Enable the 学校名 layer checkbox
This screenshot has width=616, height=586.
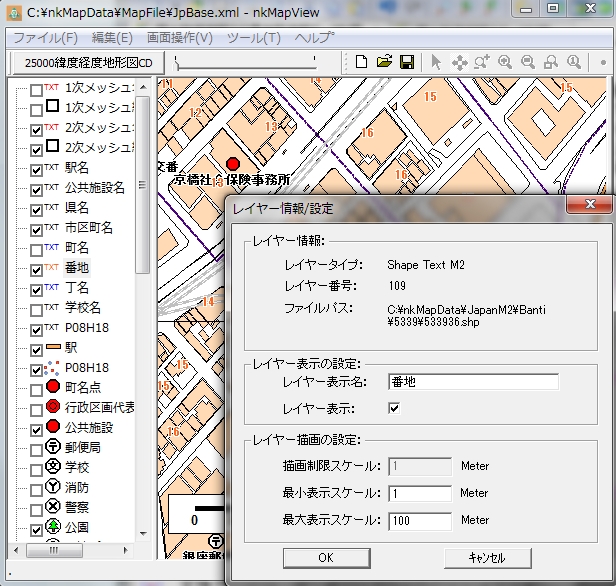[36, 308]
